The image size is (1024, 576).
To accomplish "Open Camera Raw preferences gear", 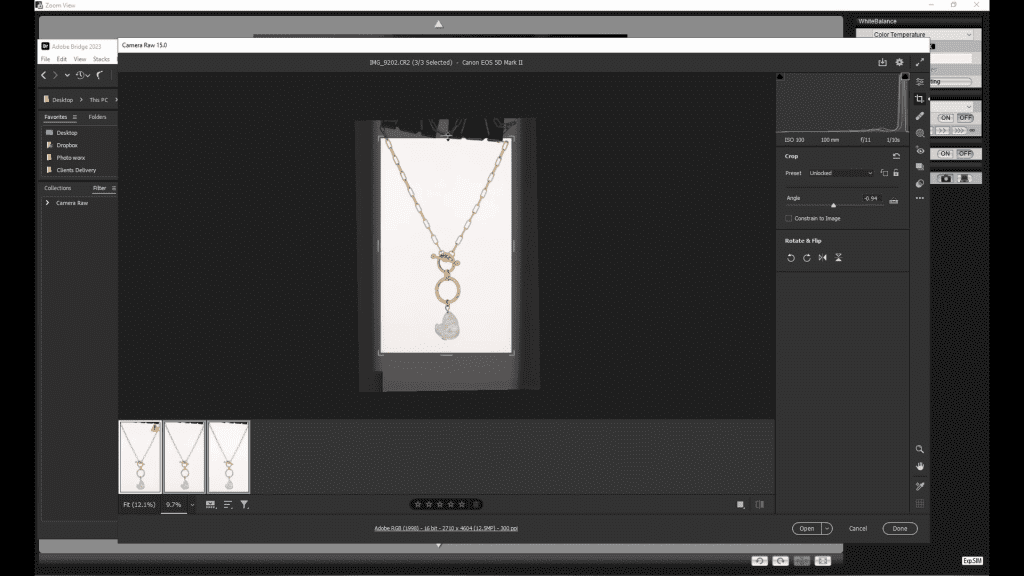I will coord(899,62).
